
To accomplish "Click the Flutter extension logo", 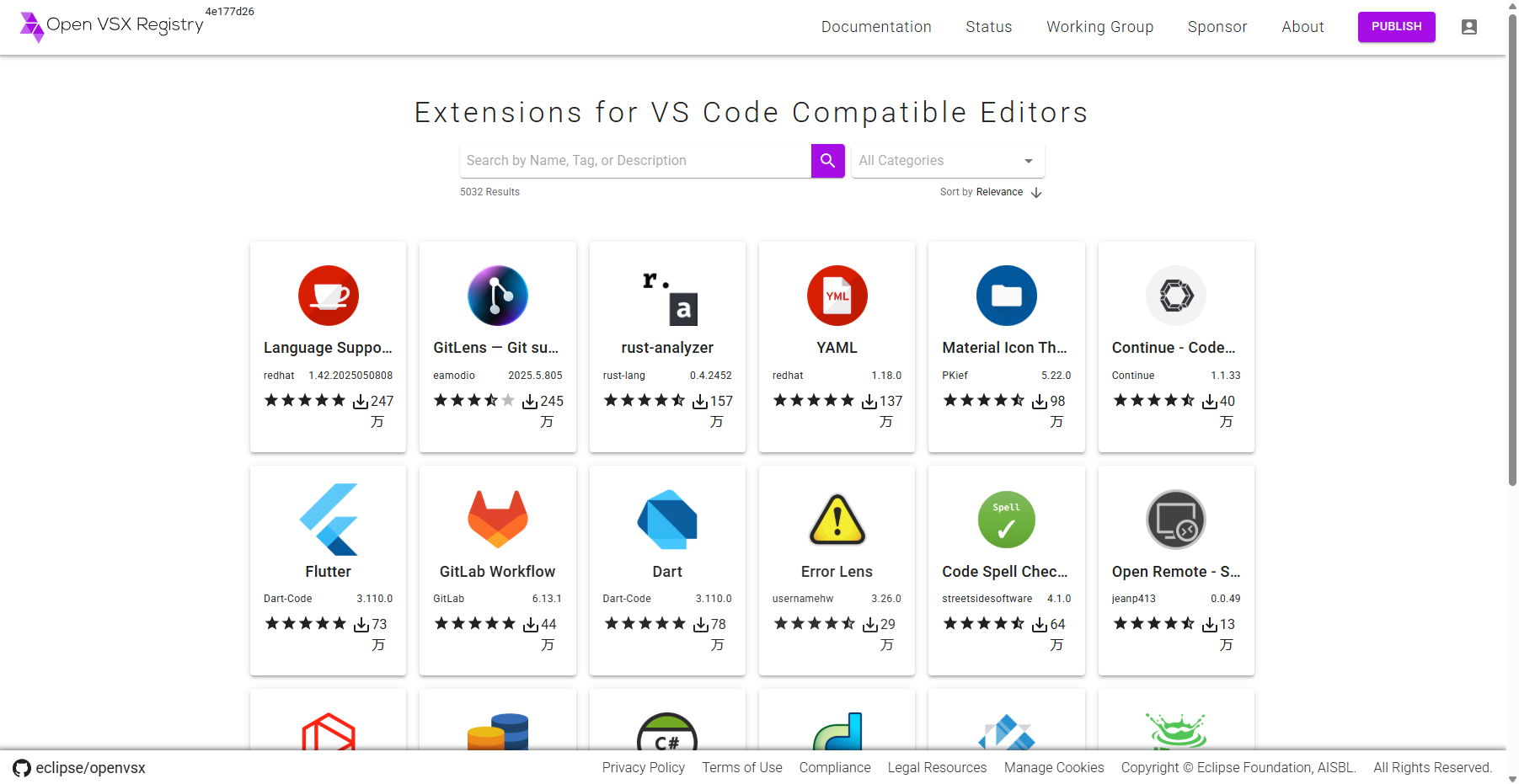I will (329, 520).
